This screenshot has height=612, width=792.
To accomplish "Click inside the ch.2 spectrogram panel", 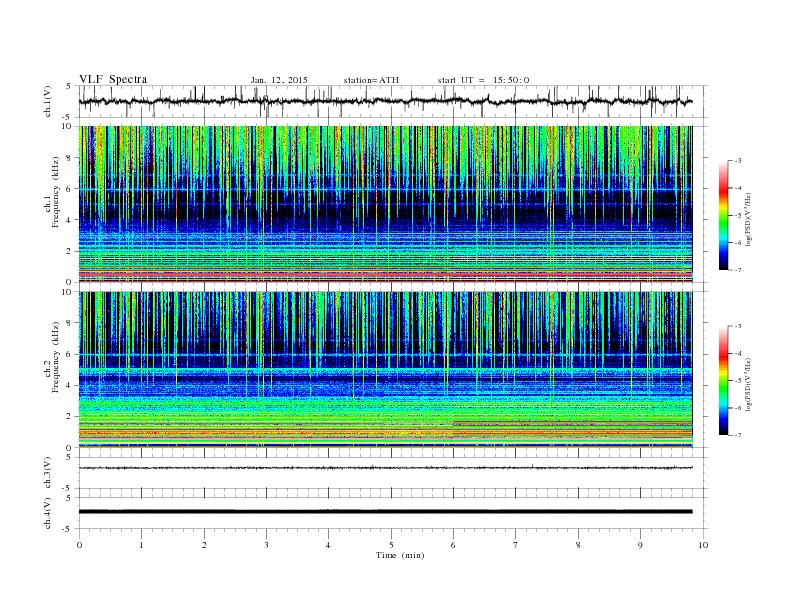I will click(x=385, y=370).
